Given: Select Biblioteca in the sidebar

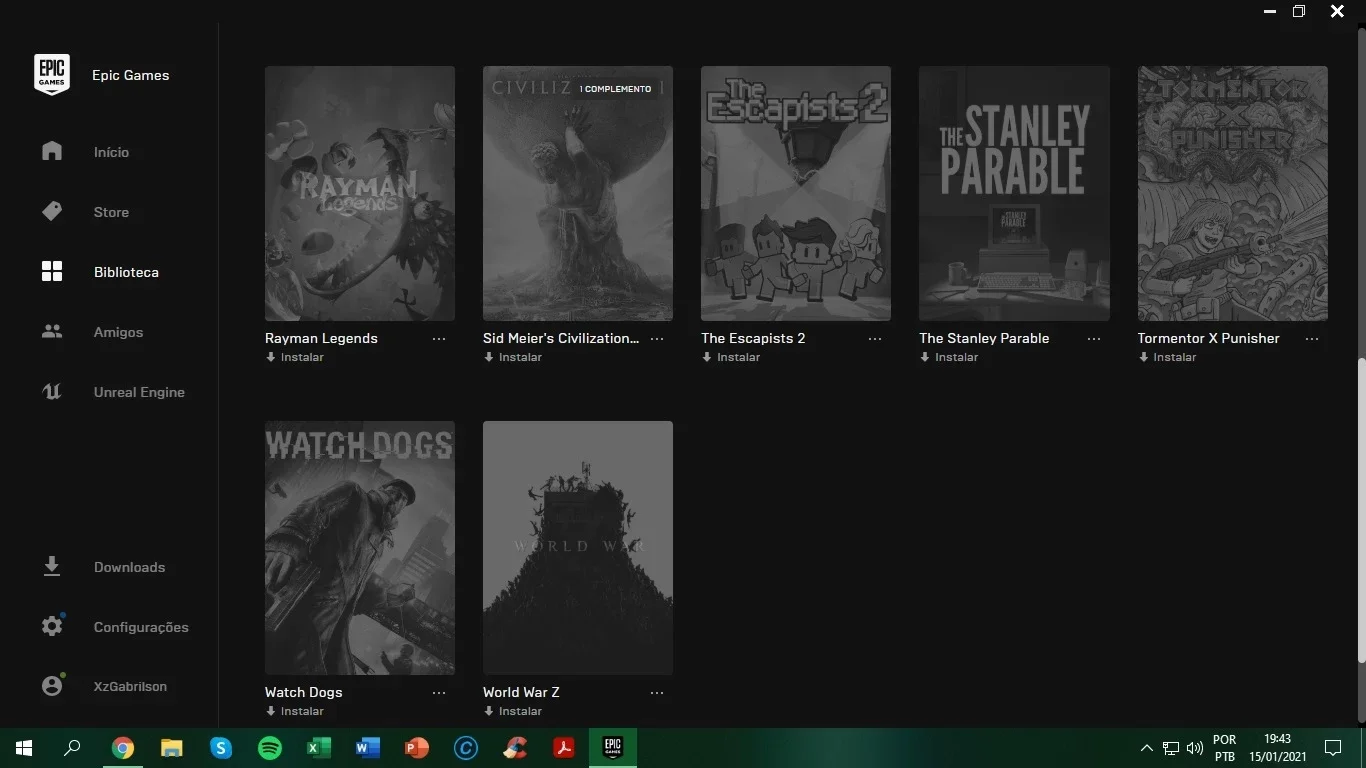Looking at the screenshot, I should click(x=126, y=272).
